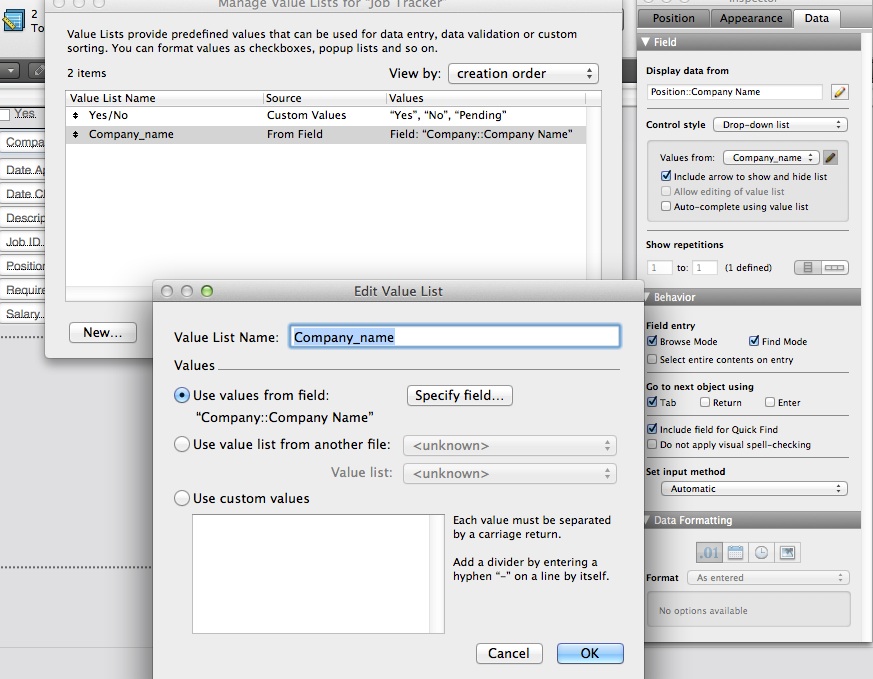The width and height of the screenshot is (873, 679).
Task: Switch to the Appearance tab
Action: pyautogui.click(x=752, y=18)
